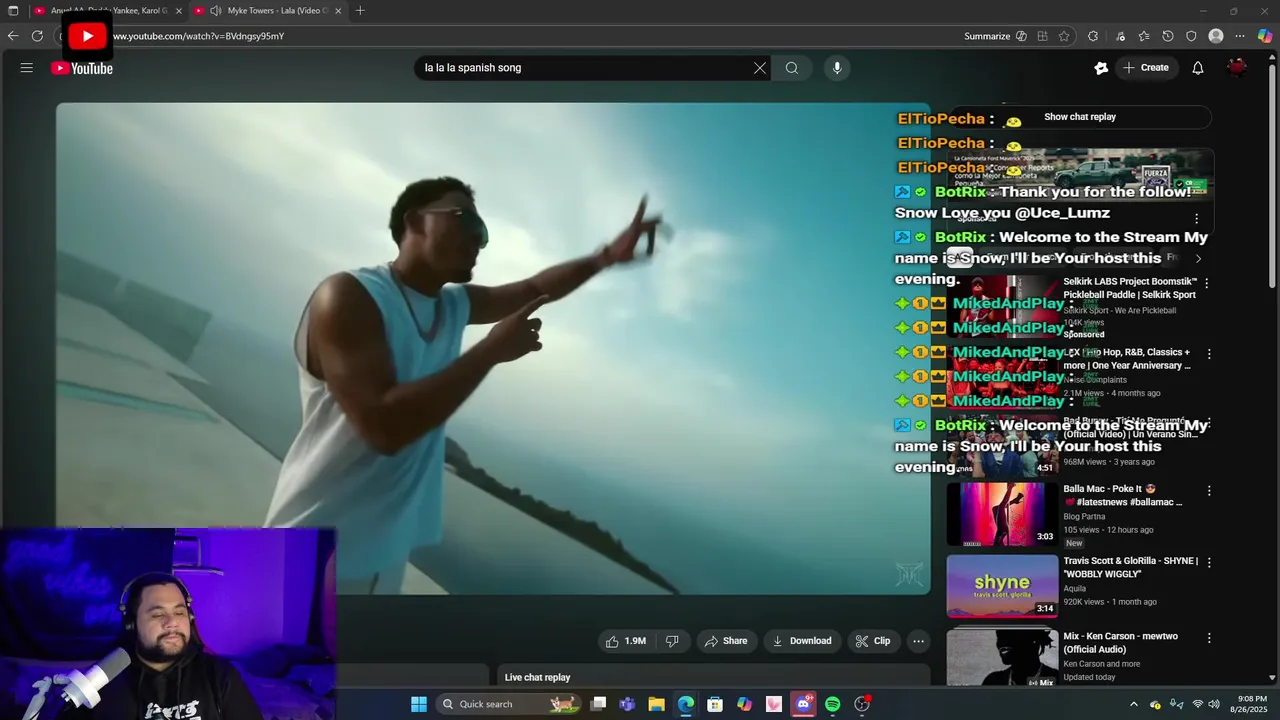1280x720 pixels.
Task: Start voice search with microphone
Action: [x=837, y=68]
